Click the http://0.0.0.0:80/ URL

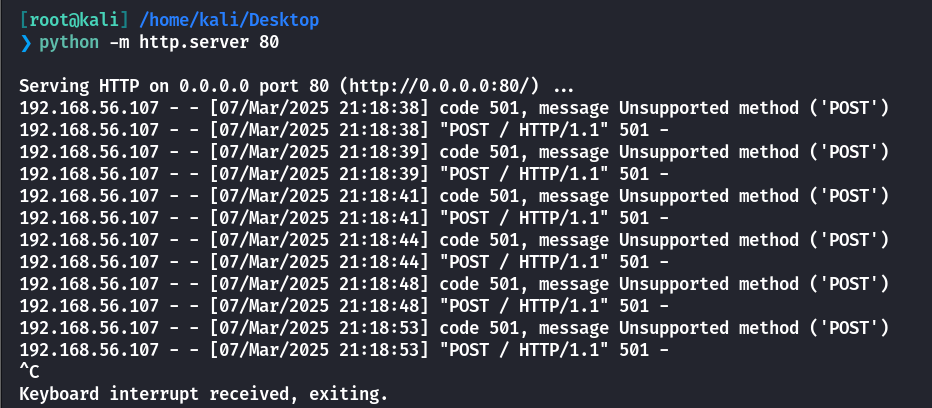point(440,86)
